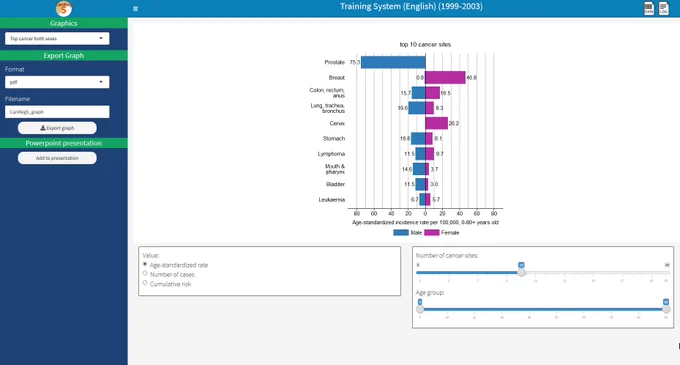This screenshot has width=680, height=365.
Task: Select Number of cases radio button
Action: pos(145,274)
